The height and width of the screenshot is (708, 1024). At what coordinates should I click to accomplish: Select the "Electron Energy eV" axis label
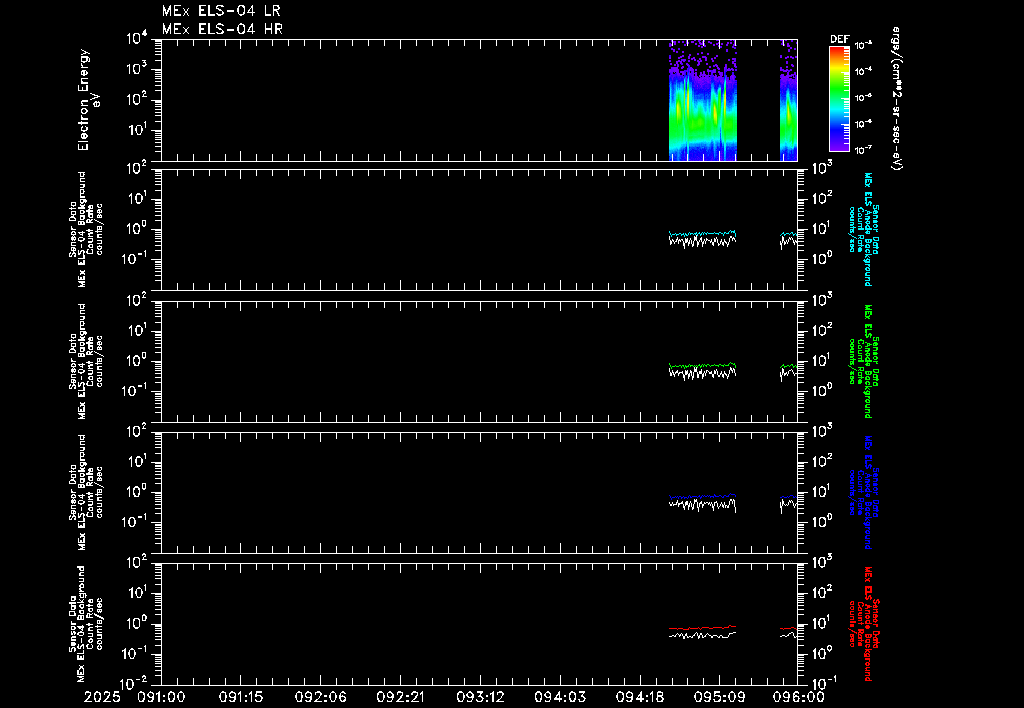pos(89,100)
